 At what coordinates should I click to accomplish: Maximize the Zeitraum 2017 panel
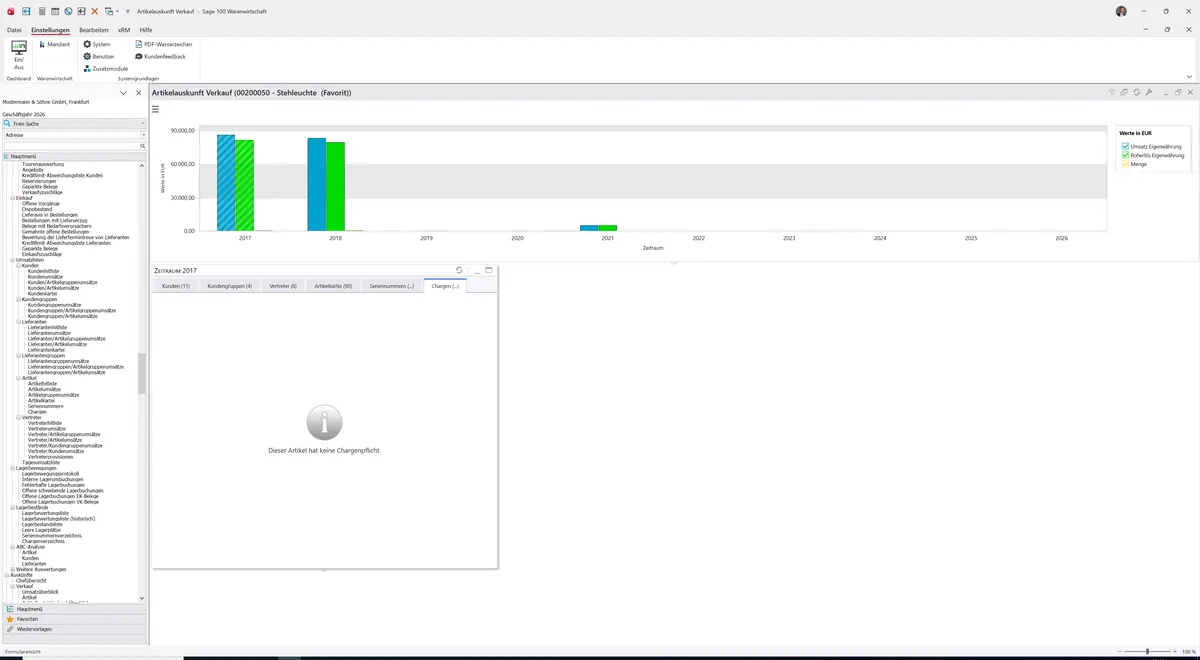(489, 270)
